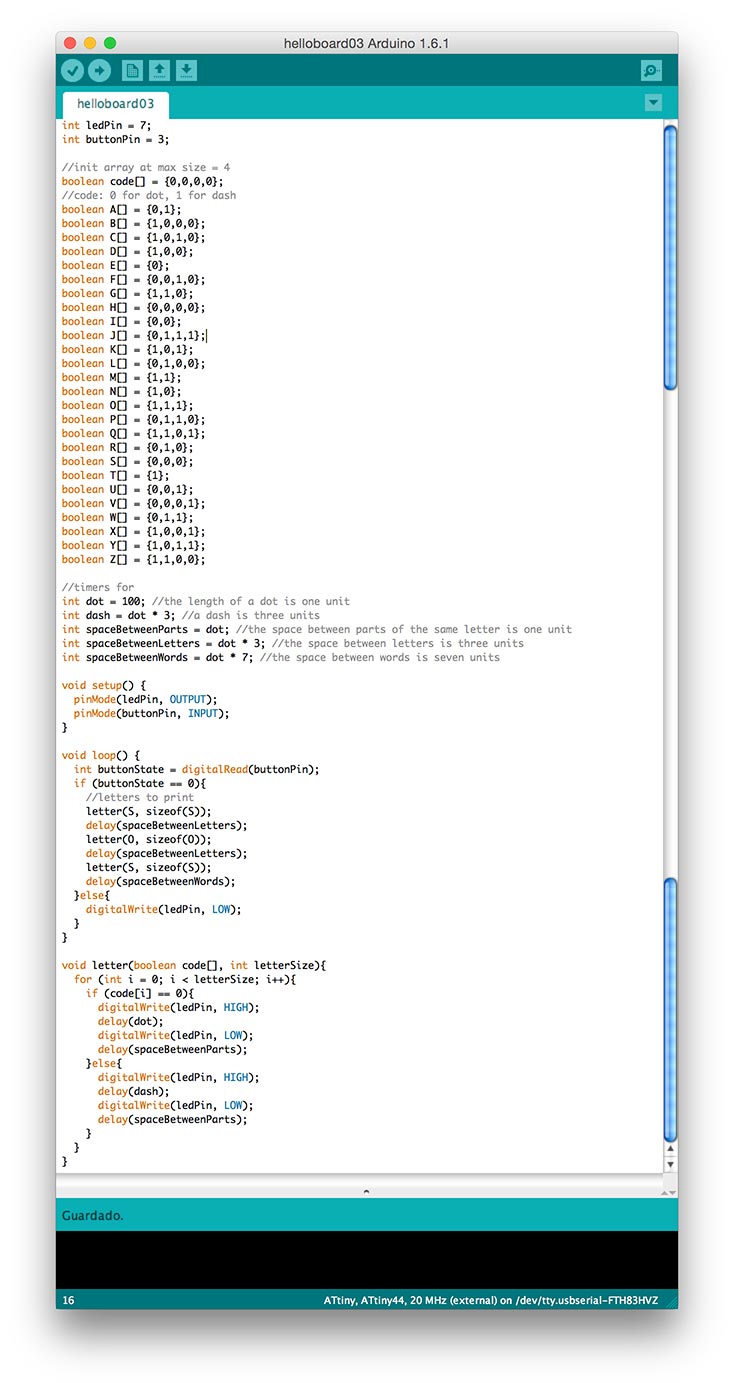This screenshot has height=1383, width=734.
Task: Click the comment '//init array at max size = 4'
Action: pos(146,167)
